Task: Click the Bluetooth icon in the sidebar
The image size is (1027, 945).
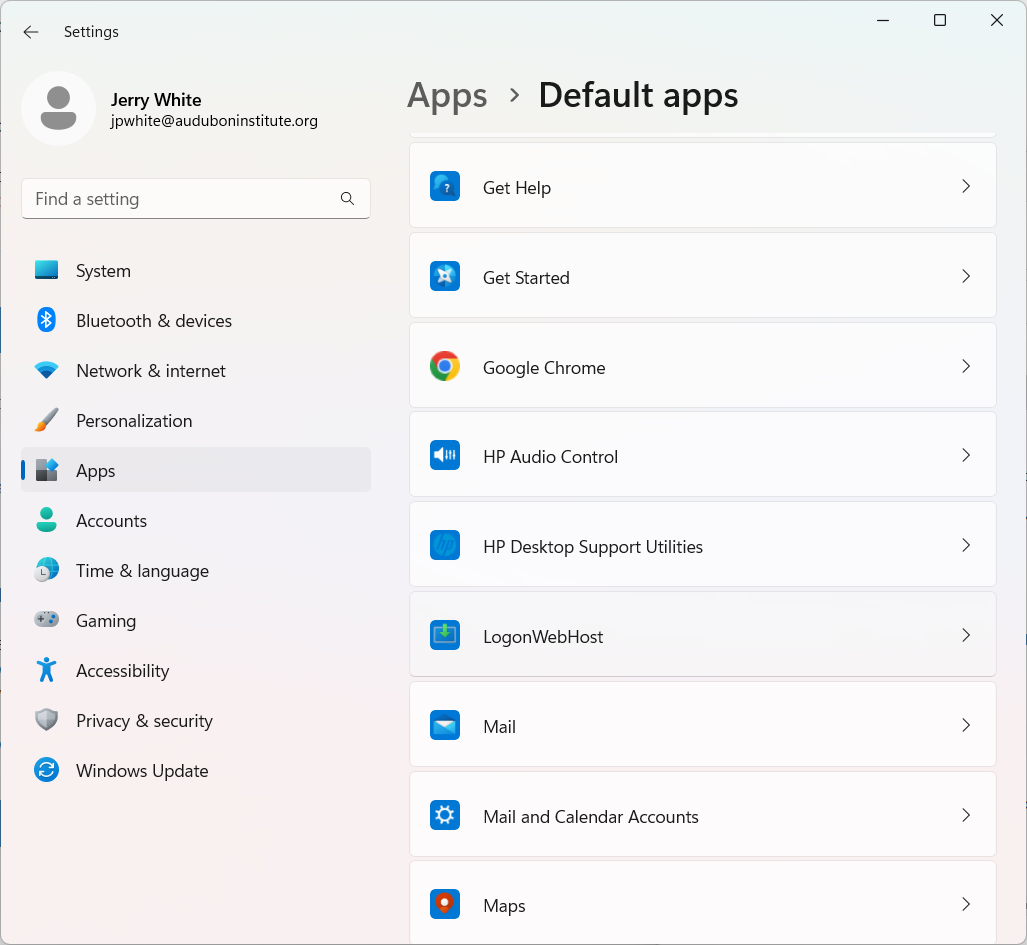Action: (x=47, y=320)
